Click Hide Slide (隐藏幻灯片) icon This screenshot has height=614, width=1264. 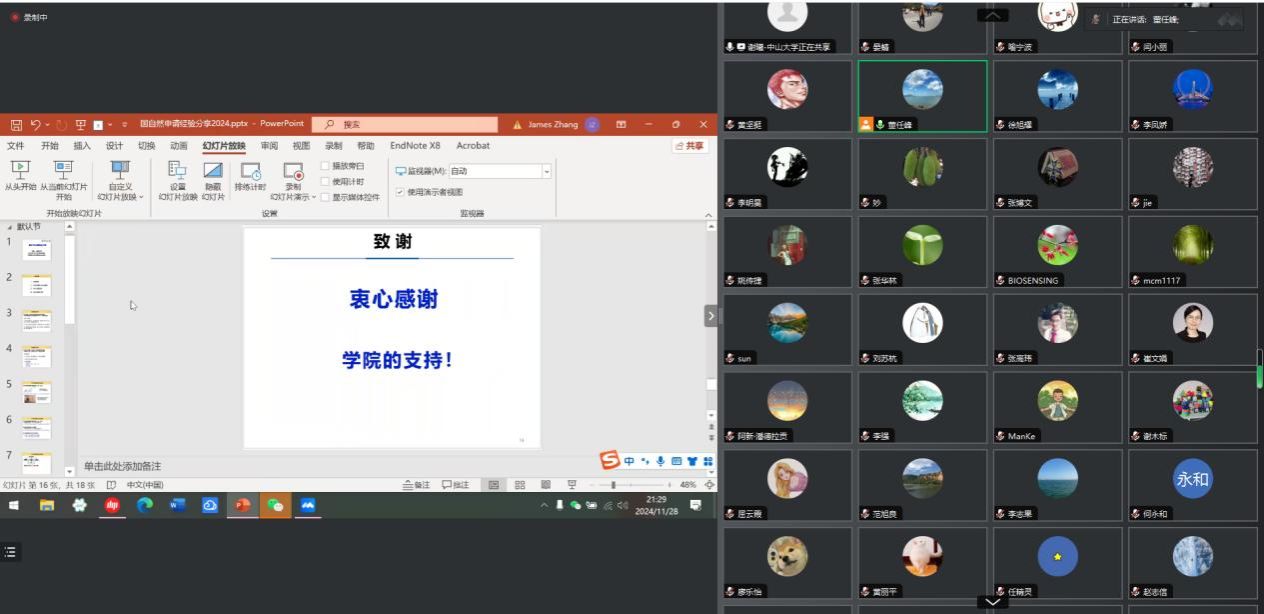213,176
